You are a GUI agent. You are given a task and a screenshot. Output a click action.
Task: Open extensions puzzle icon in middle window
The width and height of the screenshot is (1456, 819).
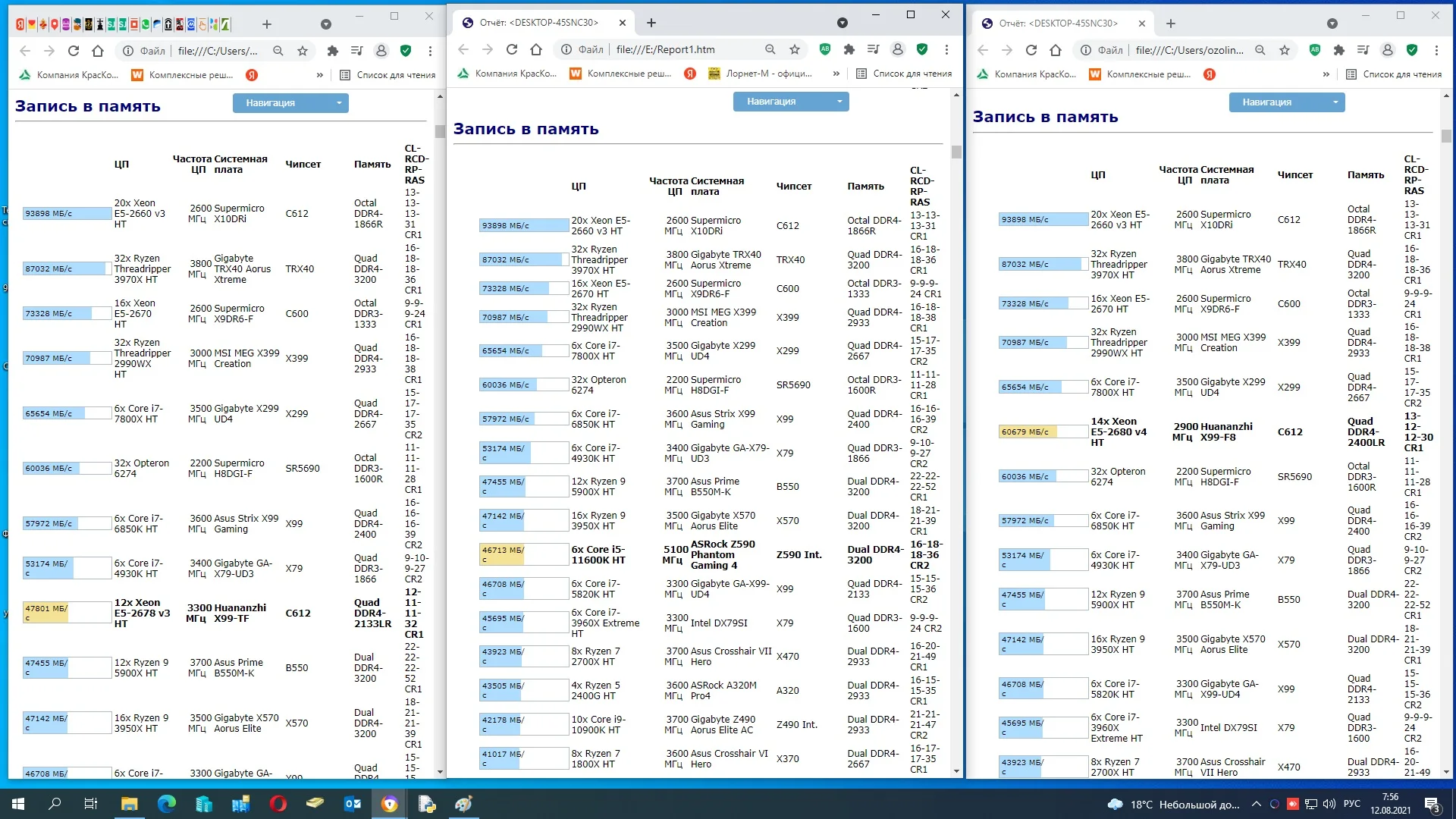(849, 49)
